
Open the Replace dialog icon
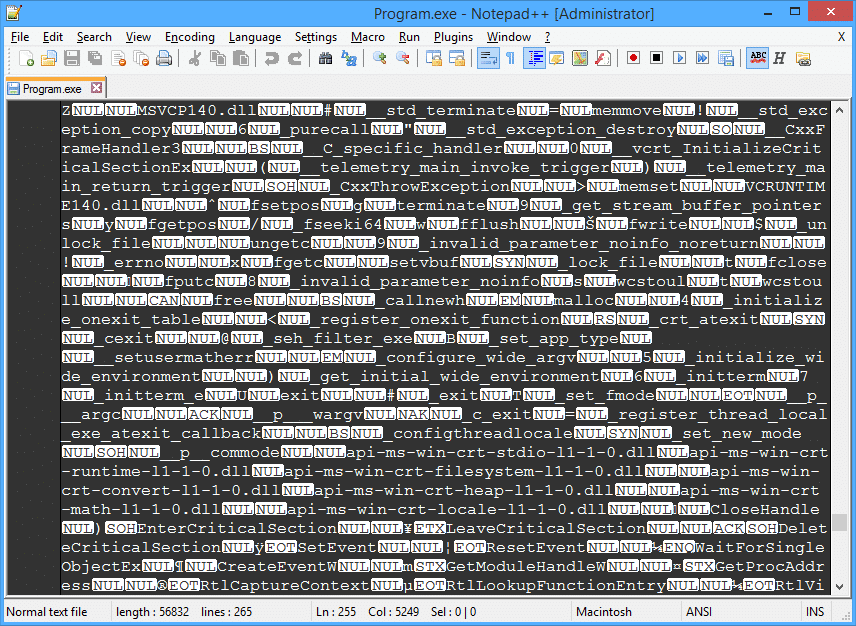coord(348,58)
